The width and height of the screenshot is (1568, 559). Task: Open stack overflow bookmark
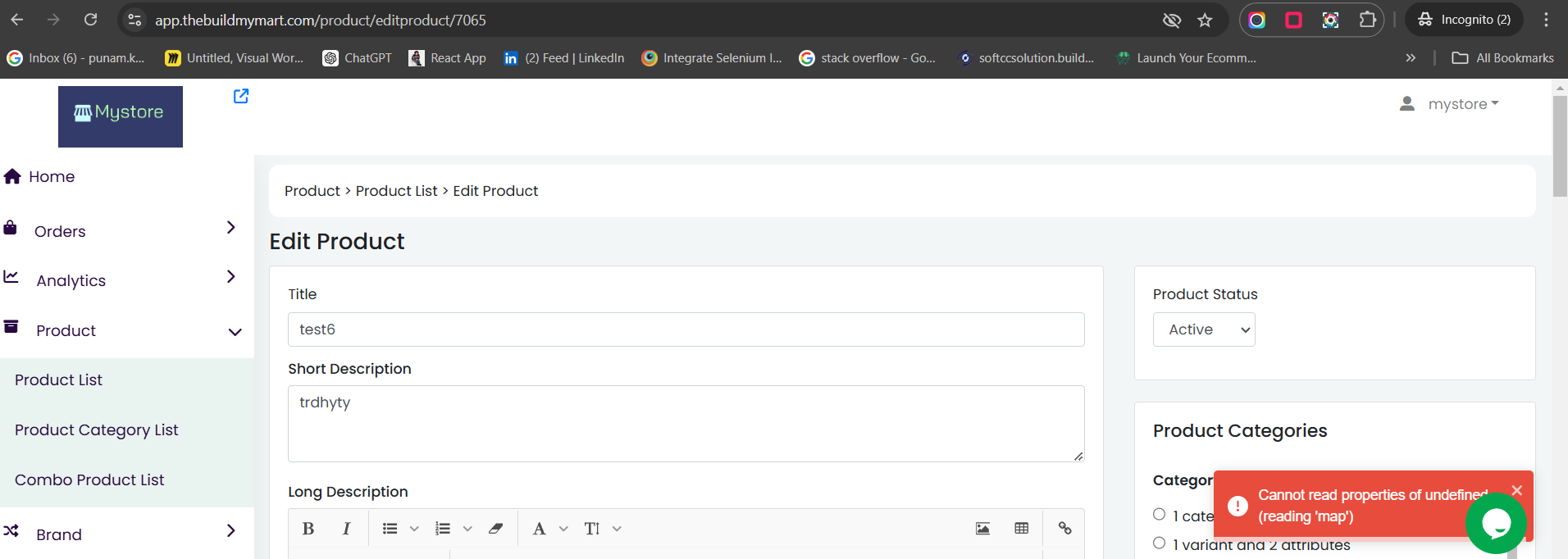tap(868, 58)
